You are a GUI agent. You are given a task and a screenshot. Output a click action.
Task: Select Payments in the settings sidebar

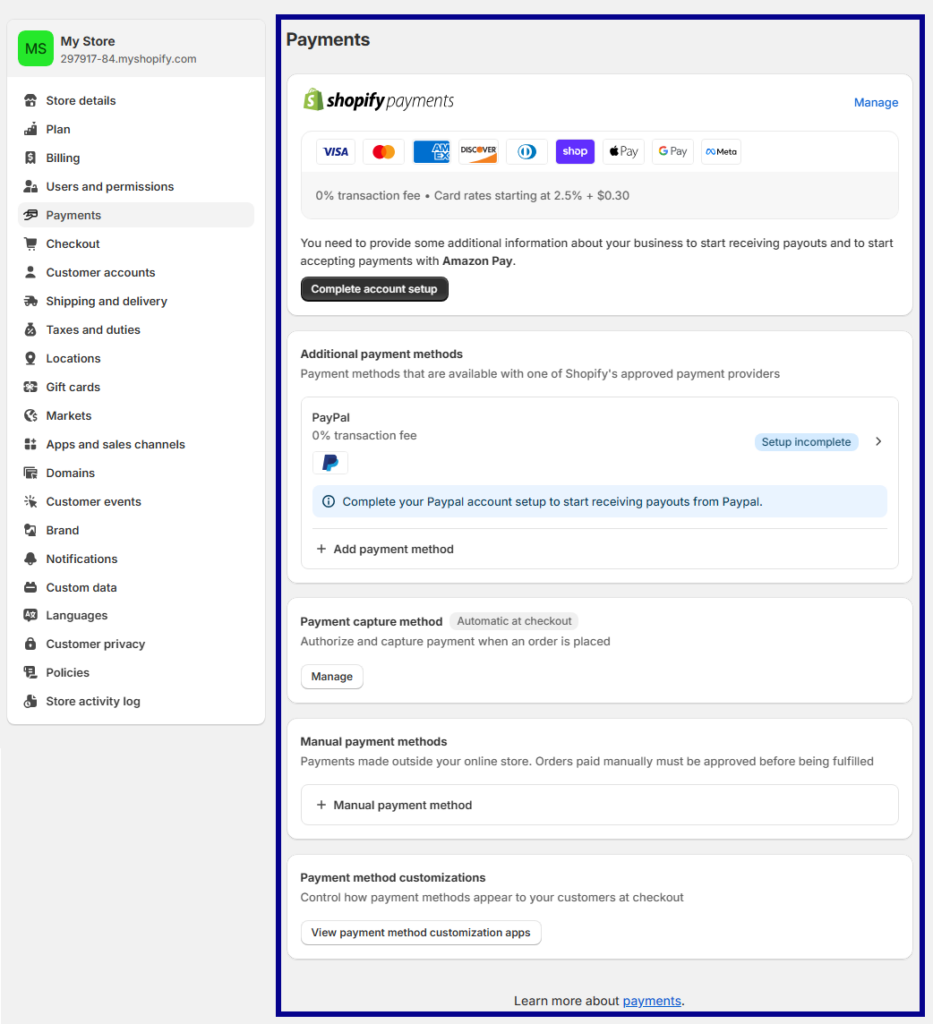click(136, 215)
